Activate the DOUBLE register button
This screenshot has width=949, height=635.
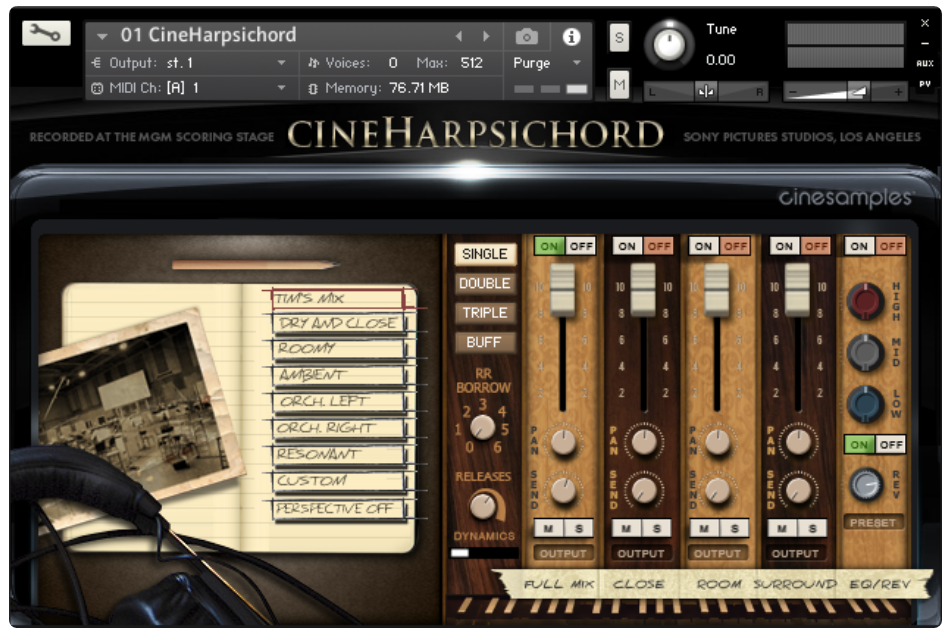pos(485,283)
